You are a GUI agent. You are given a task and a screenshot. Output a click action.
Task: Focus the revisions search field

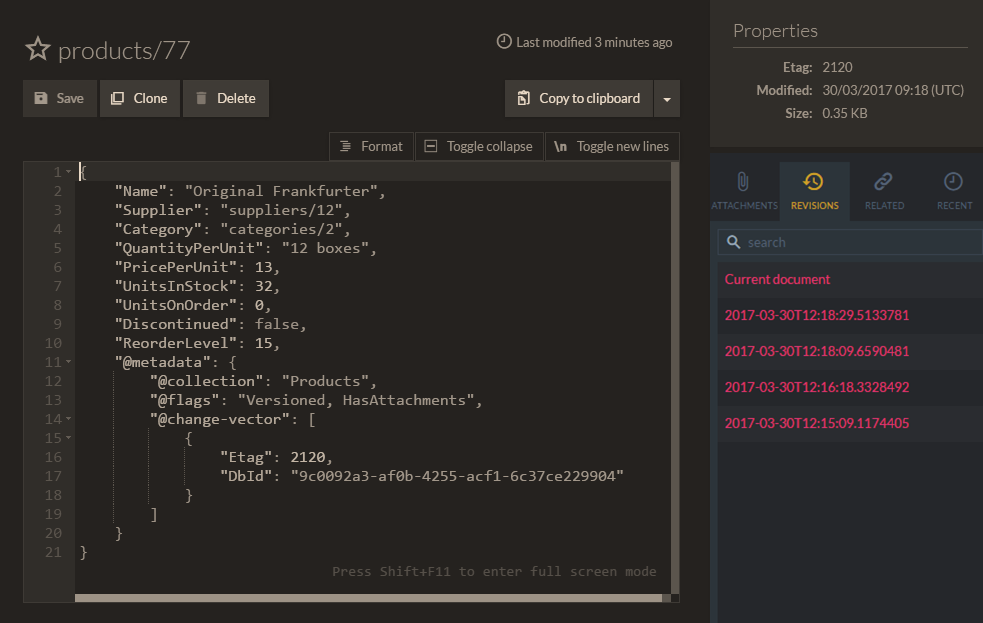pyautogui.click(x=850, y=243)
